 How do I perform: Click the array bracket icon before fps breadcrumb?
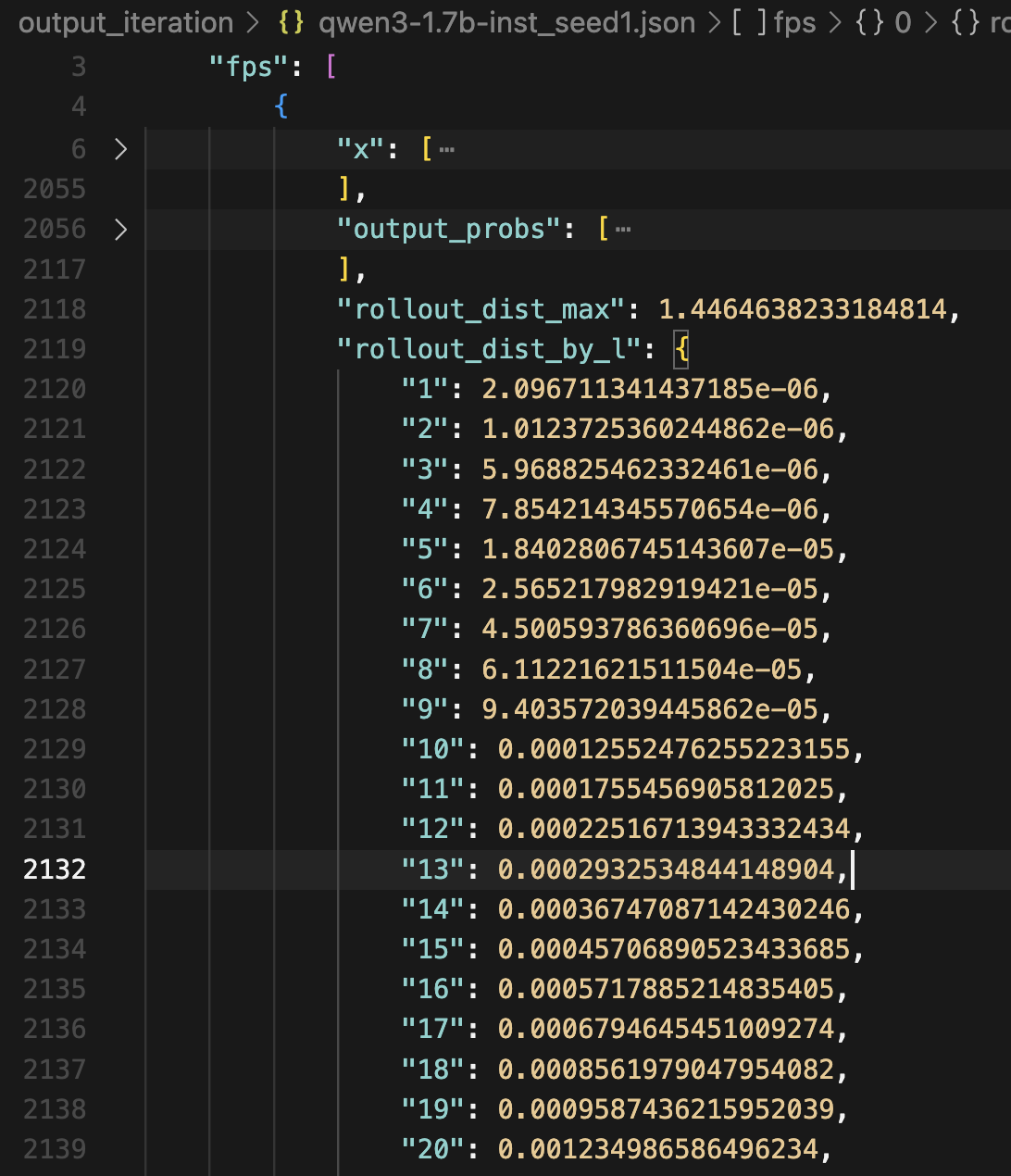(x=749, y=23)
